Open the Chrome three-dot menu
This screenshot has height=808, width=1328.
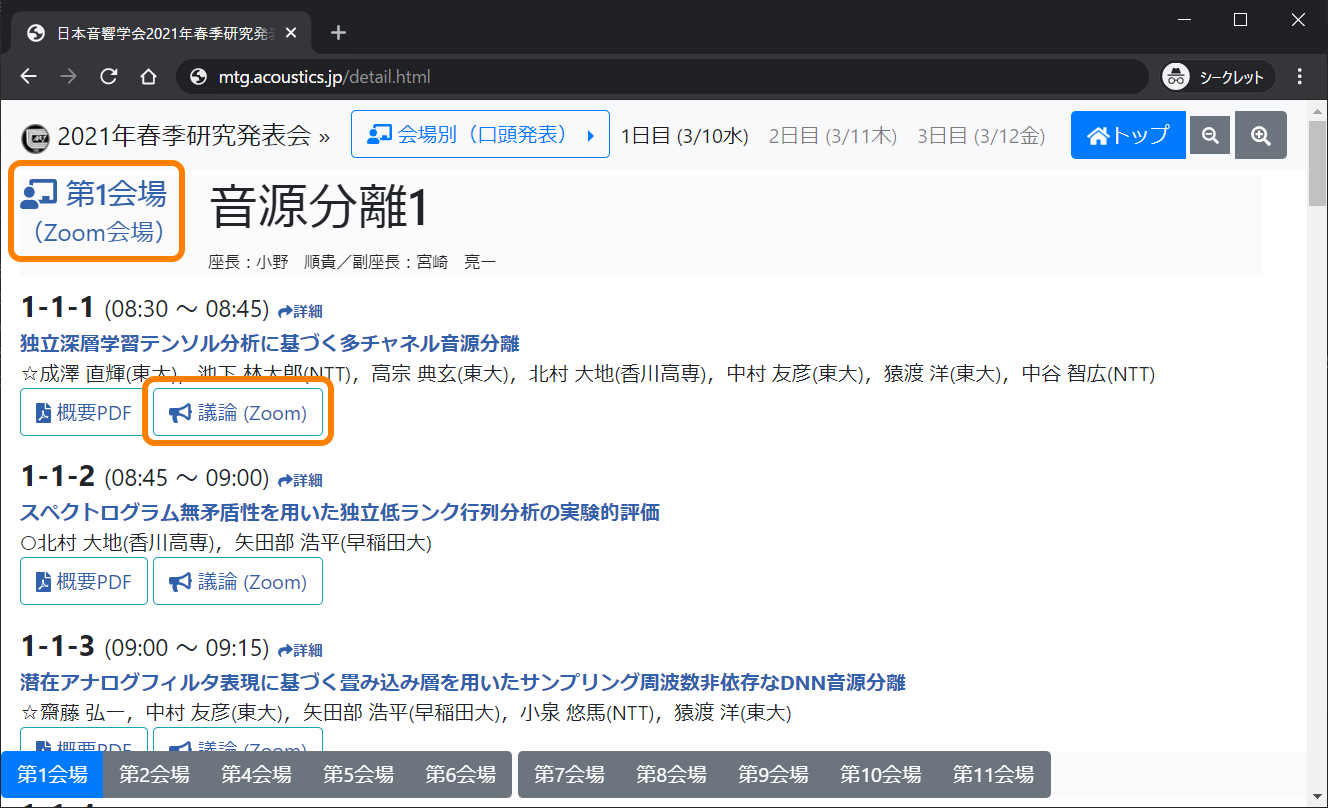click(x=1300, y=77)
